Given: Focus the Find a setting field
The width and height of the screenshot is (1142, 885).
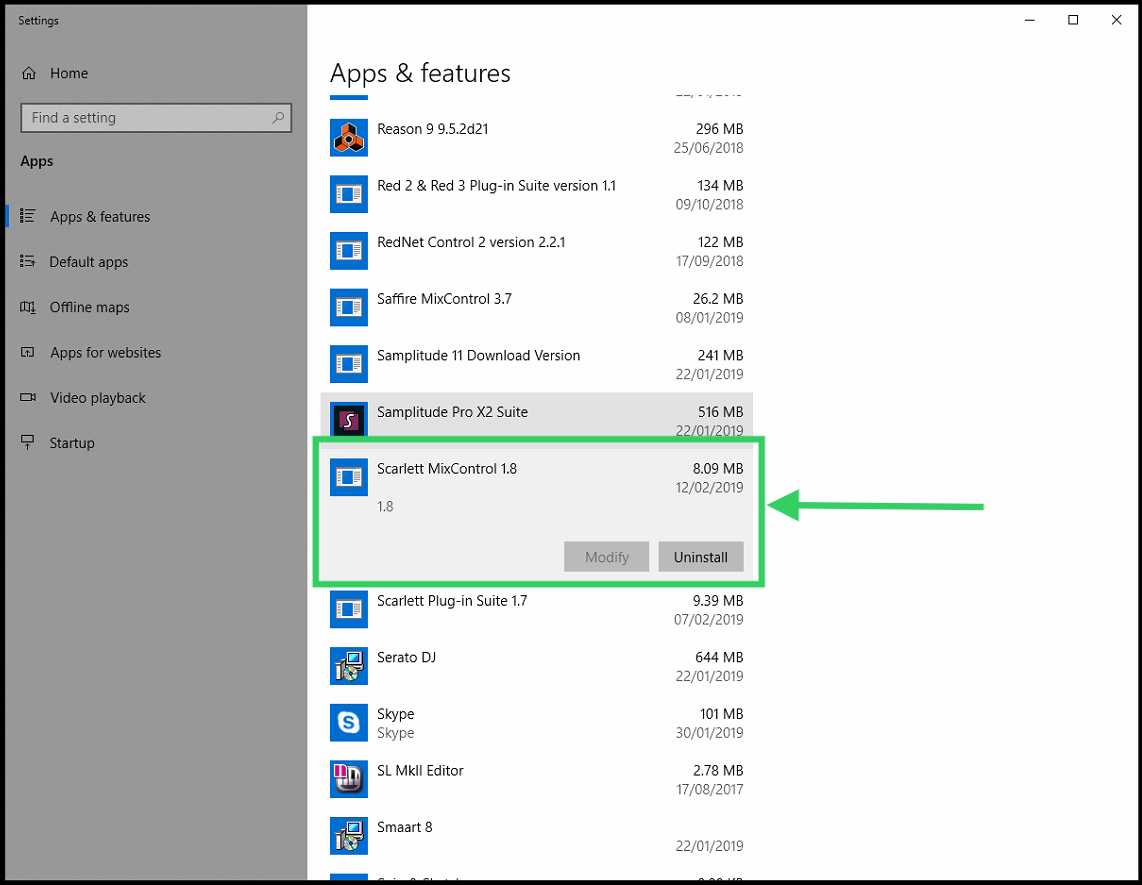Looking at the screenshot, I should (x=156, y=117).
